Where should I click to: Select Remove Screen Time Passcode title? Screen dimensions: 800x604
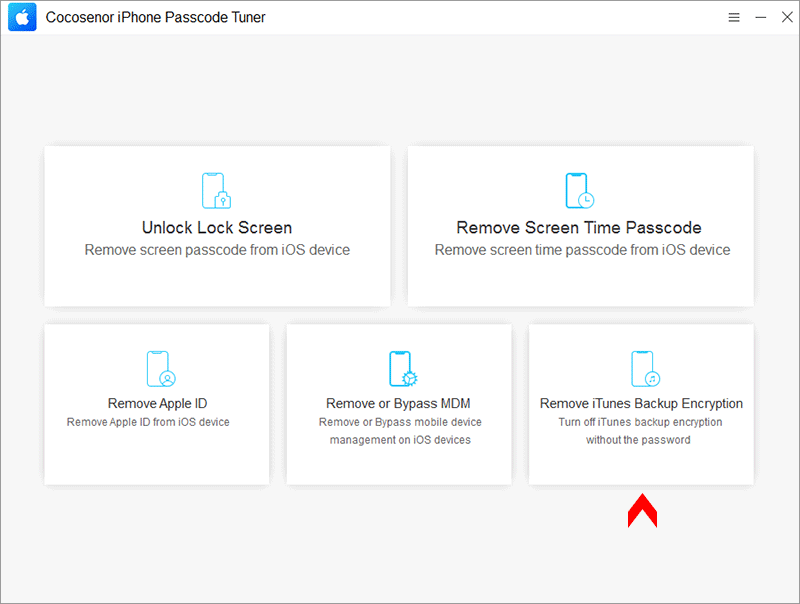(x=579, y=228)
